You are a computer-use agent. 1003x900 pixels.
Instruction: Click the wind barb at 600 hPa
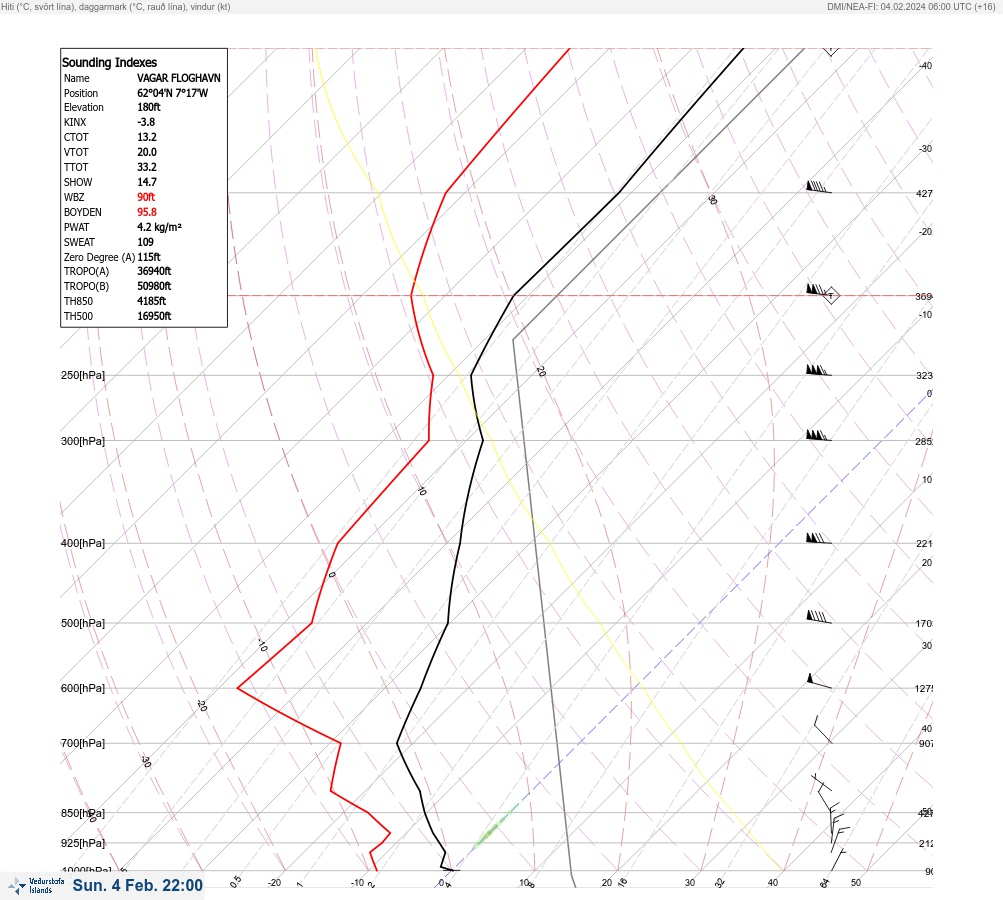tap(819, 681)
